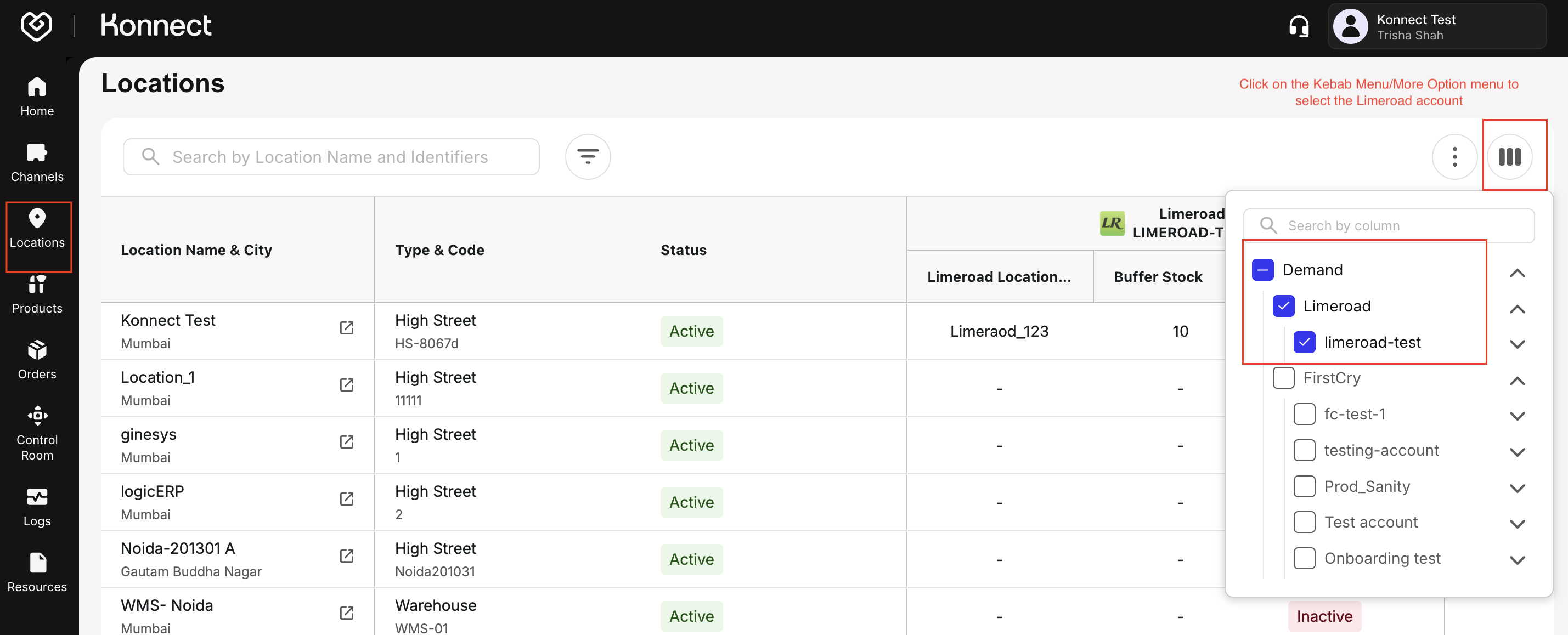Screen dimensions: 1568x635
Task: Click in the Search by column field
Action: click(1388, 226)
